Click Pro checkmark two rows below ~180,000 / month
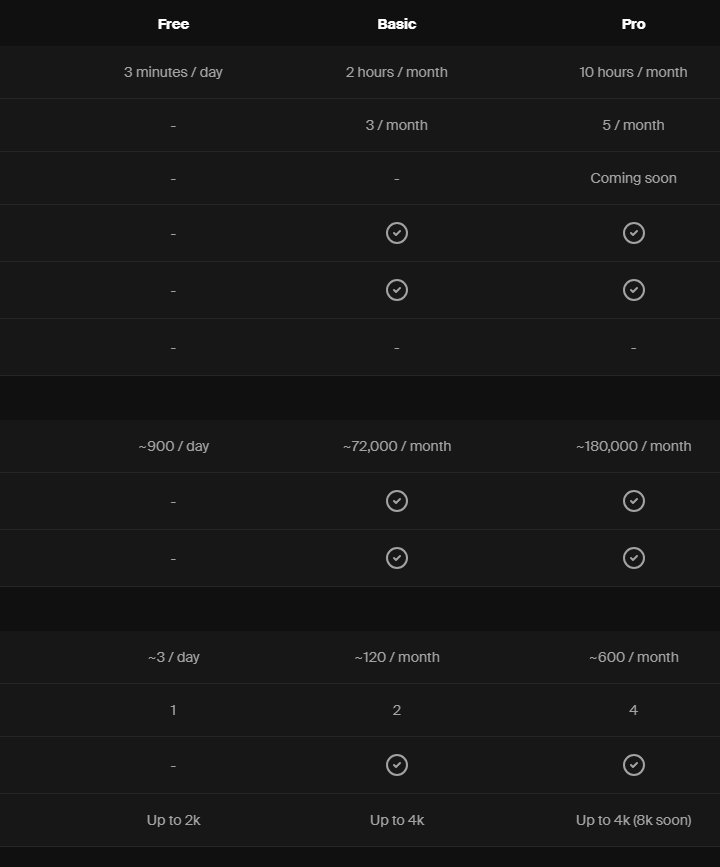 [634, 558]
